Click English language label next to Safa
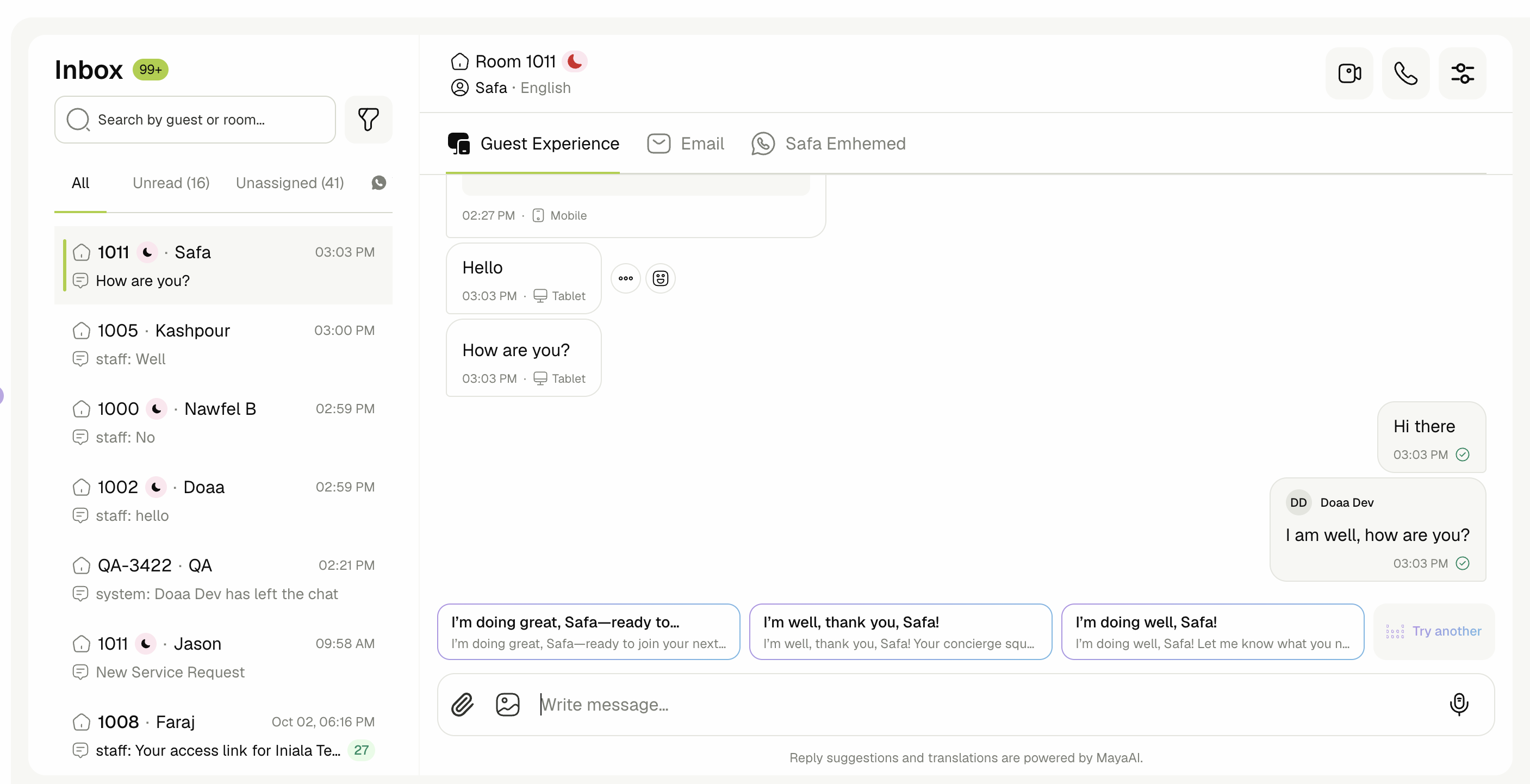Image resolution: width=1530 pixels, height=784 pixels. 545,88
